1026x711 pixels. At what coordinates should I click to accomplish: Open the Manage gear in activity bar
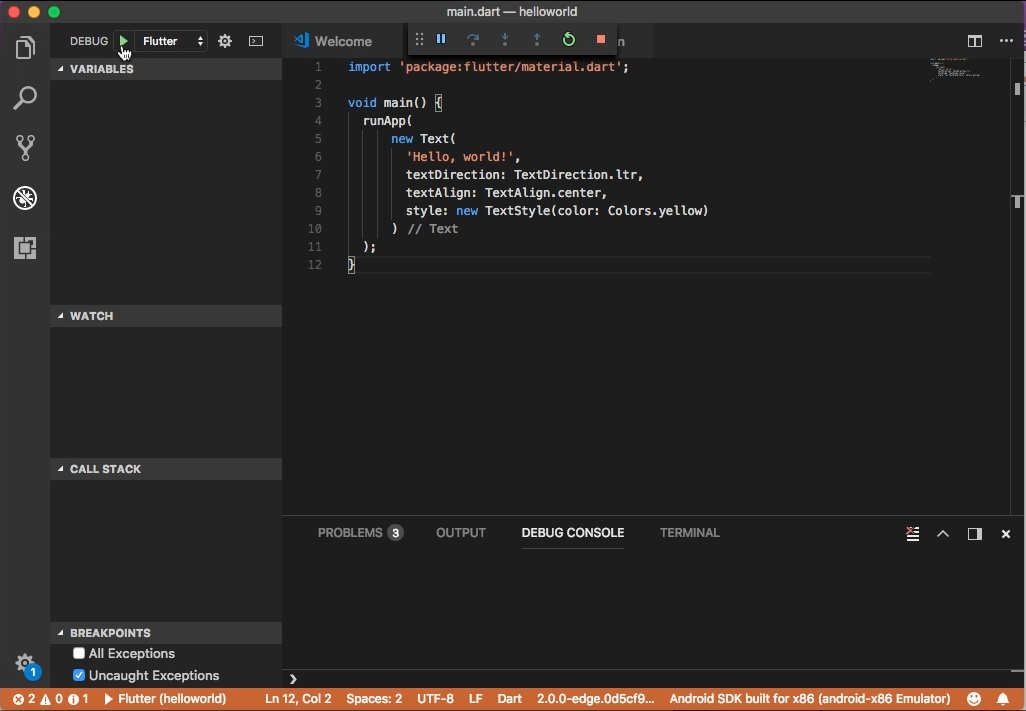[25, 663]
